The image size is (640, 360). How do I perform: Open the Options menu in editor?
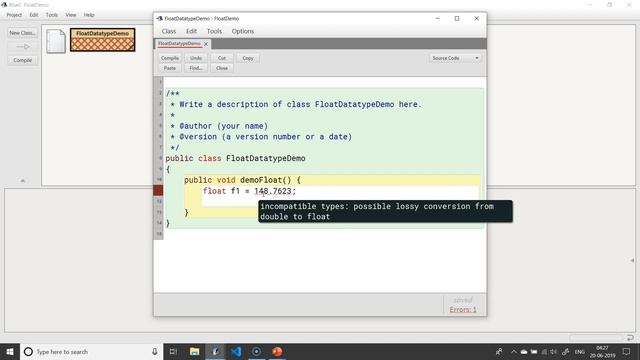point(243,31)
